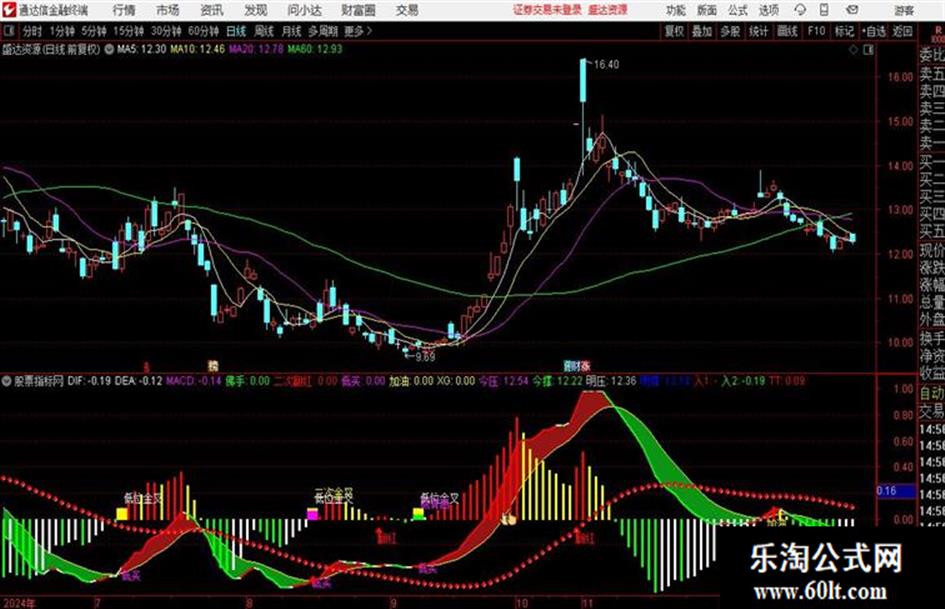Click the 返回 back button
This screenshot has width=945, height=609.
(x=902, y=31)
